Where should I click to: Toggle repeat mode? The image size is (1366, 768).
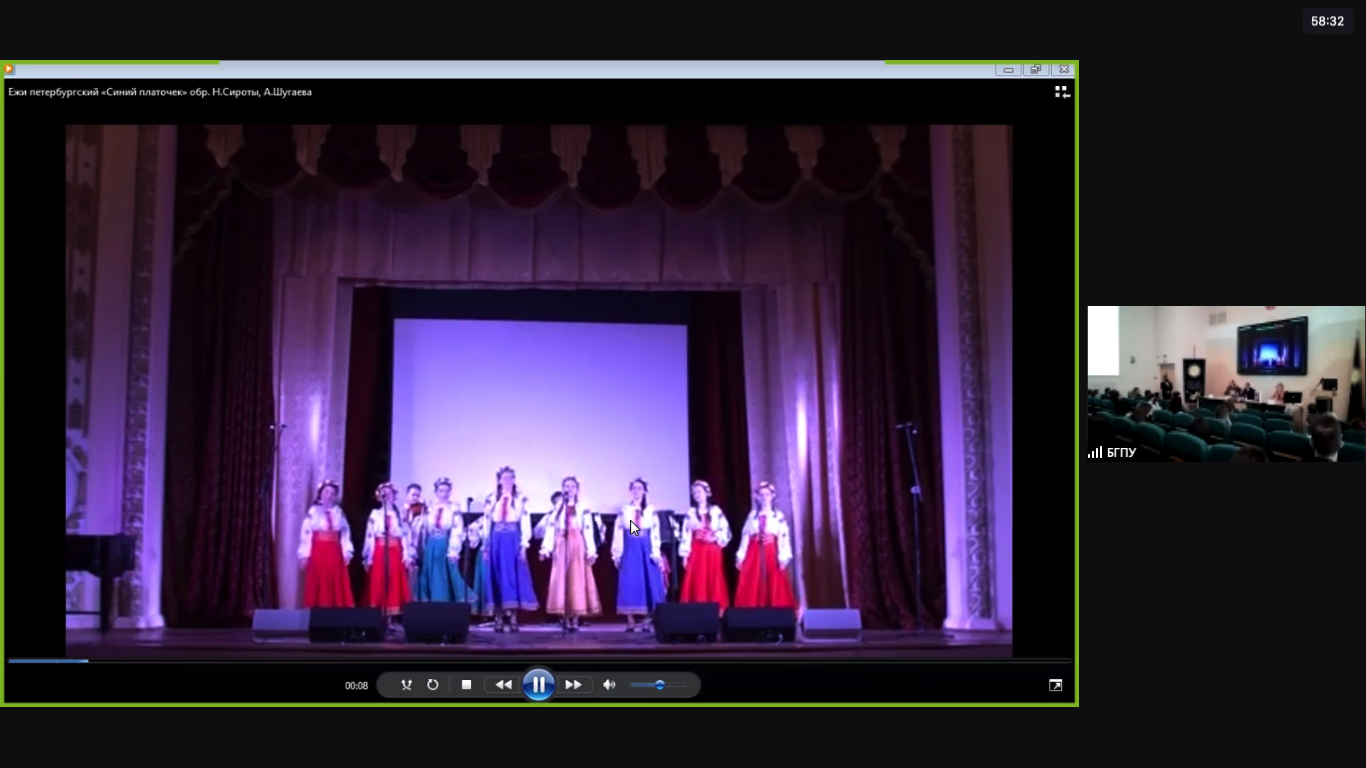[433, 685]
